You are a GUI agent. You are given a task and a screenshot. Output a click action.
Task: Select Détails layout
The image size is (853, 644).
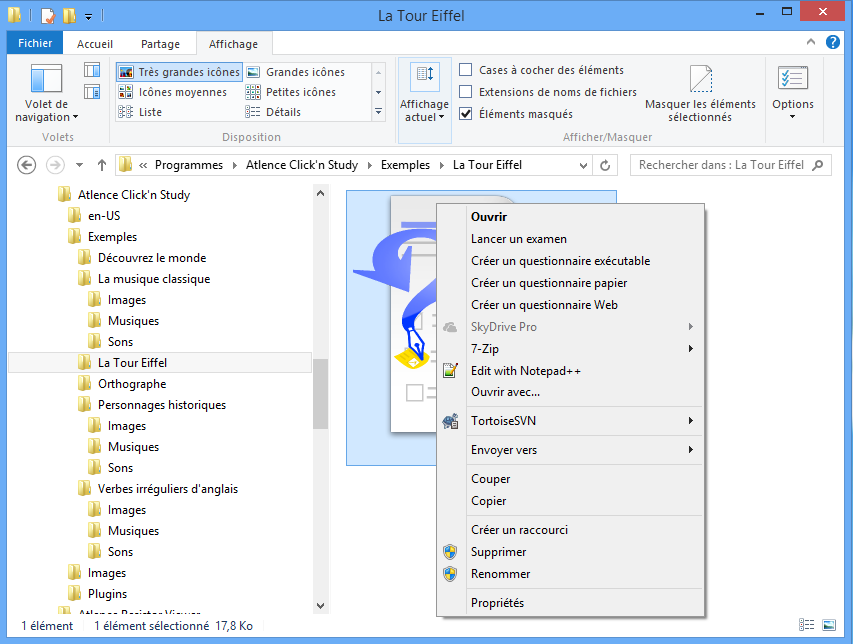point(274,112)
